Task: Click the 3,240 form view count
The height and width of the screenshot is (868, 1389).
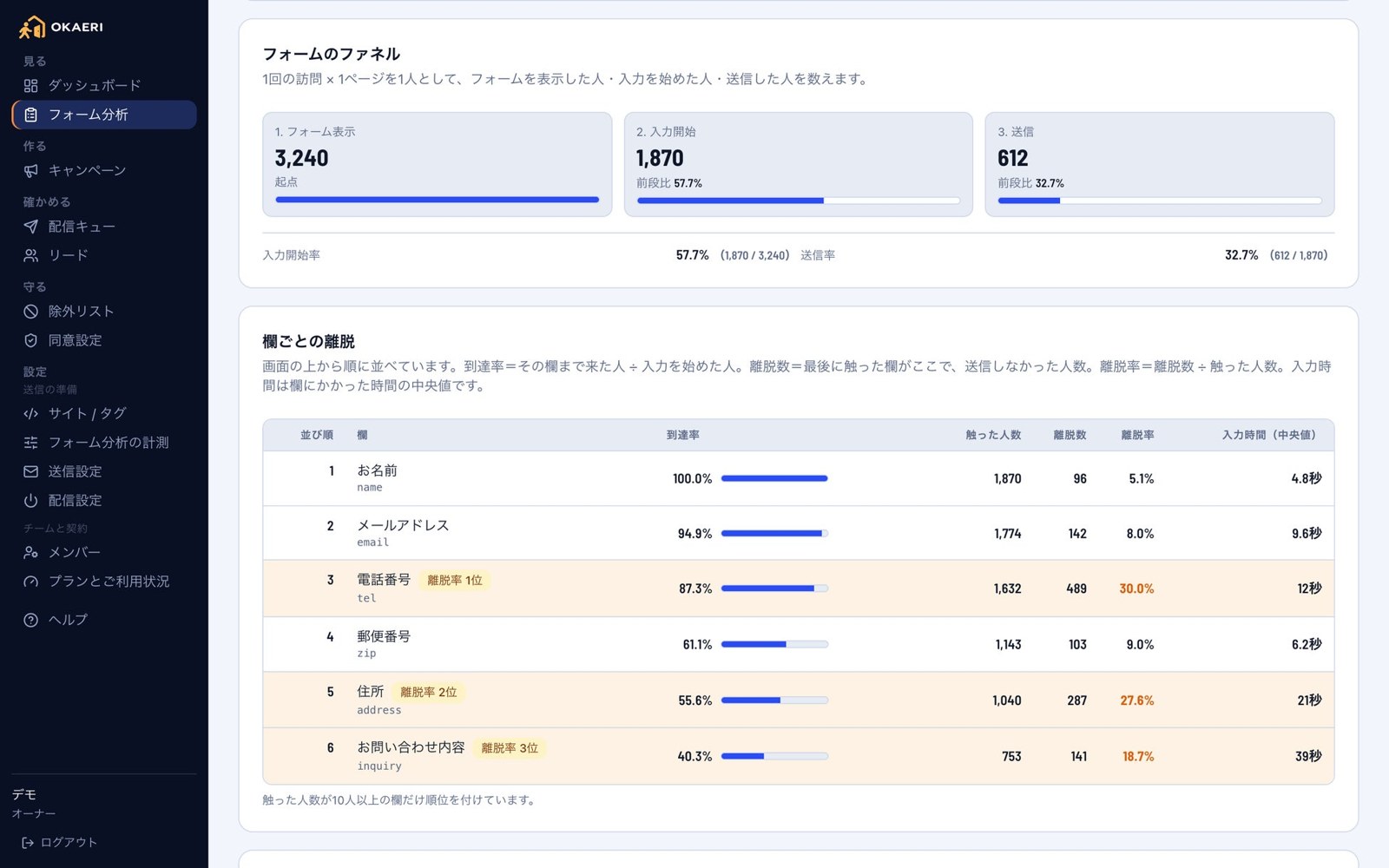Action: pyautogui.click(x=302, y=158)
